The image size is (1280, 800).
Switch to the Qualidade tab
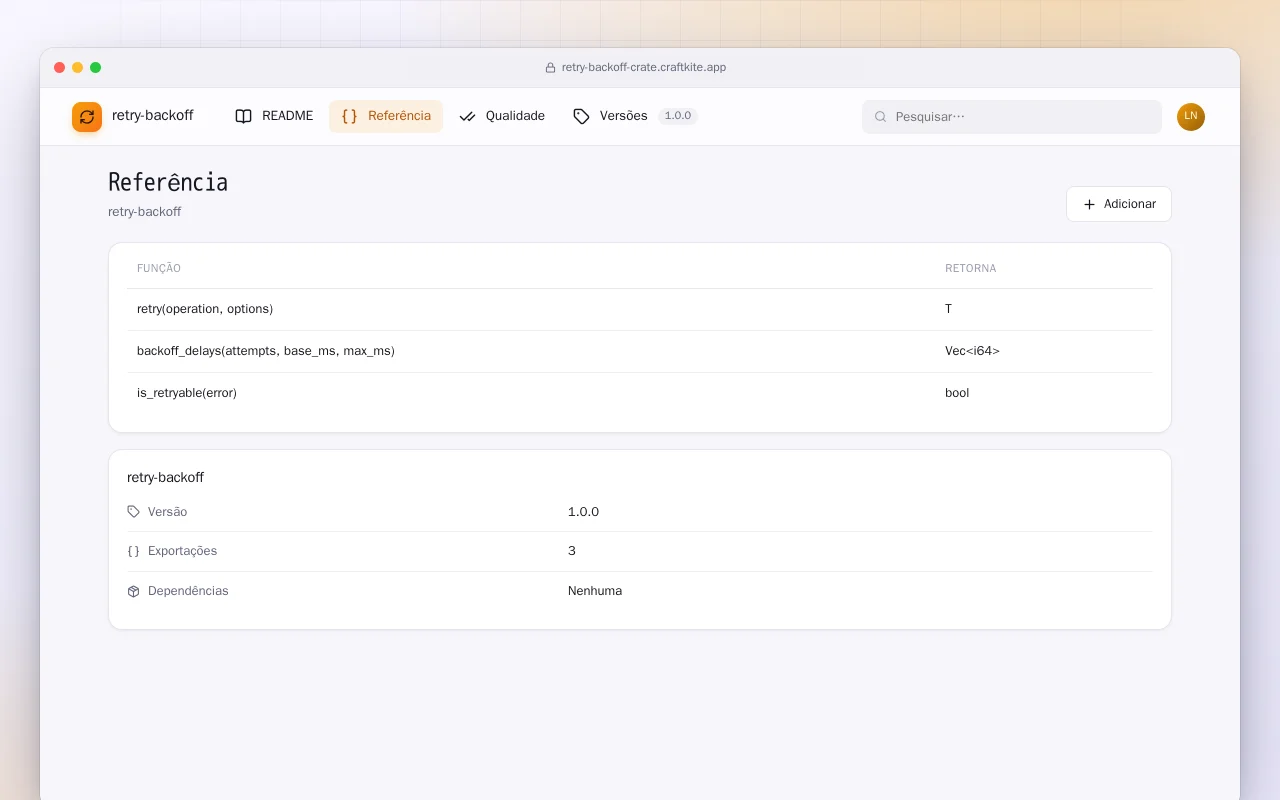[x=502, y=116]
